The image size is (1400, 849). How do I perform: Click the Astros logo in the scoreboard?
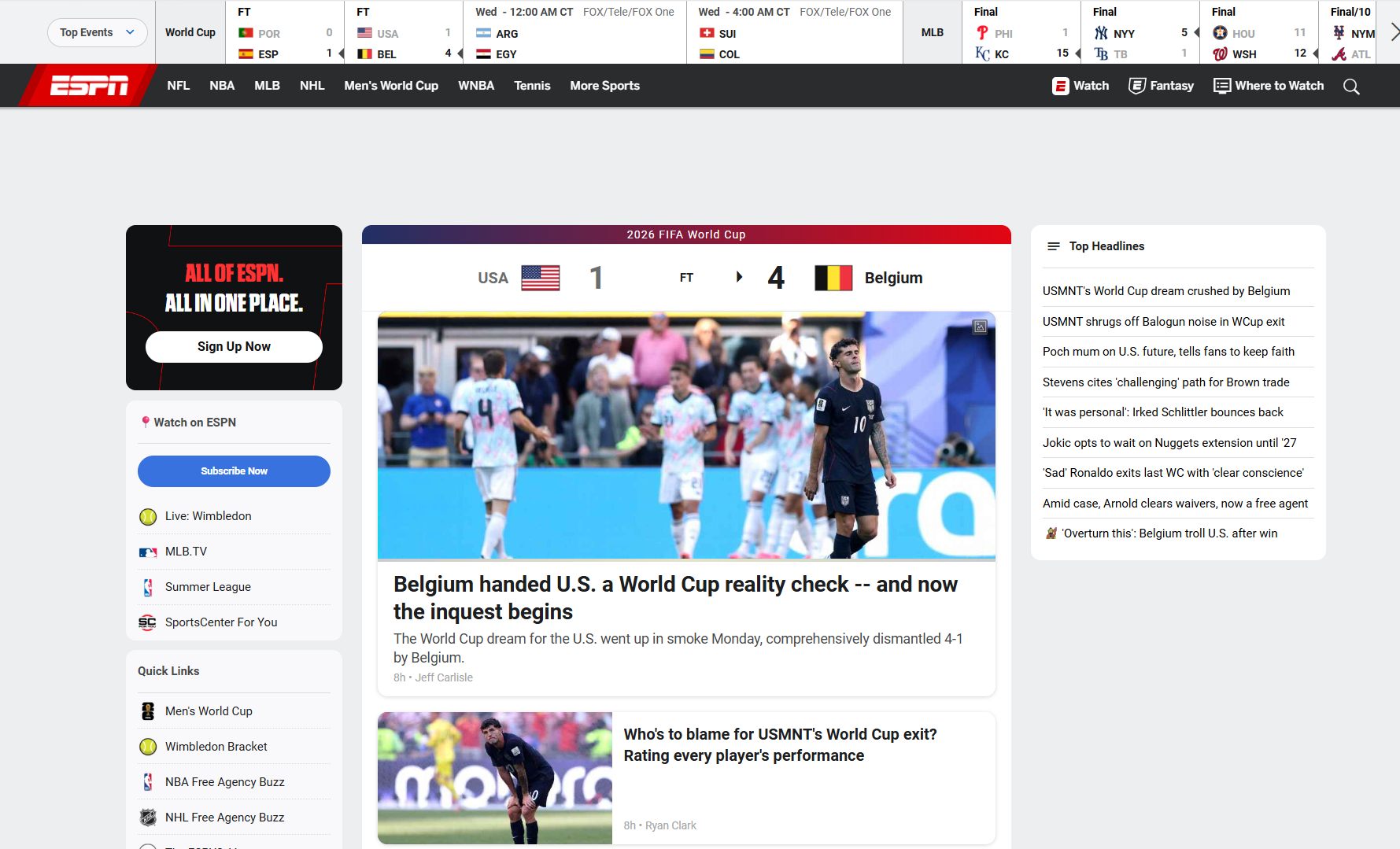[1220, 33]
